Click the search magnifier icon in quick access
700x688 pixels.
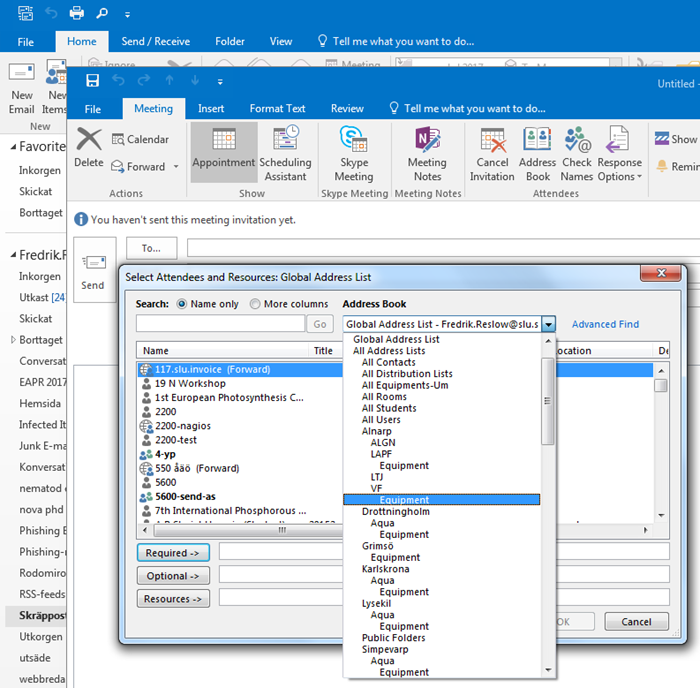point(102,13)
